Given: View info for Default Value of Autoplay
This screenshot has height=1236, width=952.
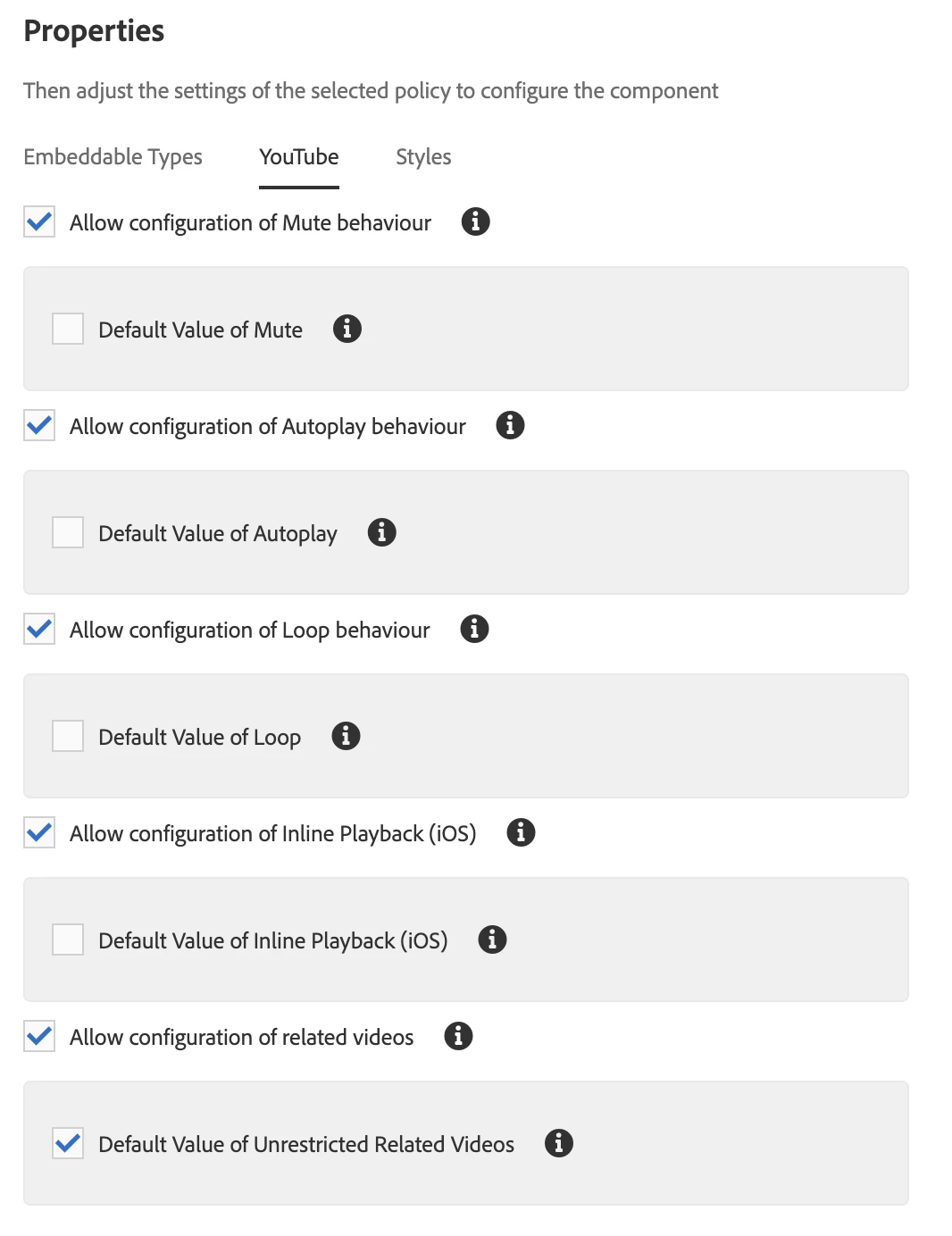Looking at the screenshot, I should pyautogui.click(x=381, y=532).
